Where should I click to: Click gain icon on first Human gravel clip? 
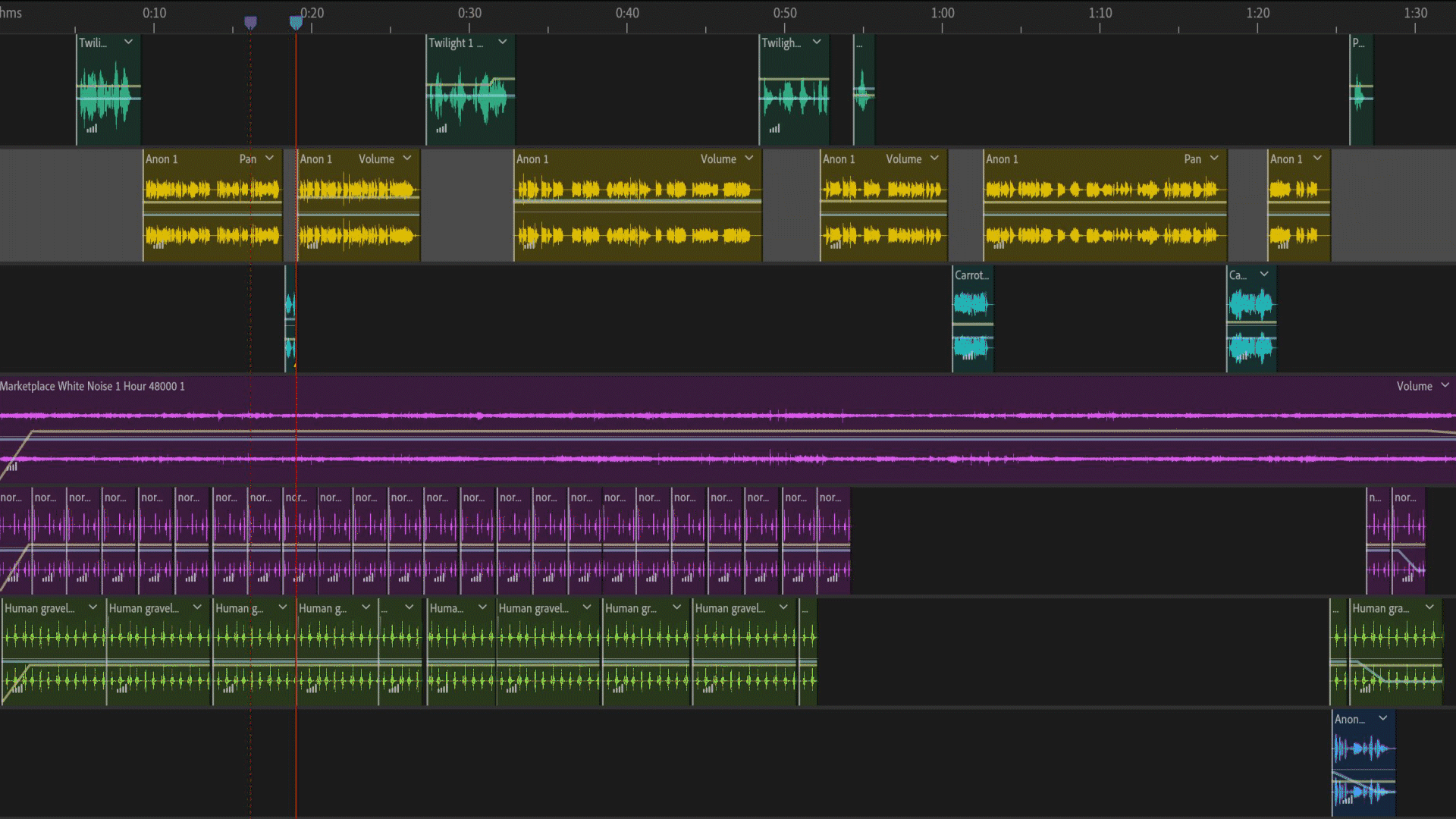(17, 689)
